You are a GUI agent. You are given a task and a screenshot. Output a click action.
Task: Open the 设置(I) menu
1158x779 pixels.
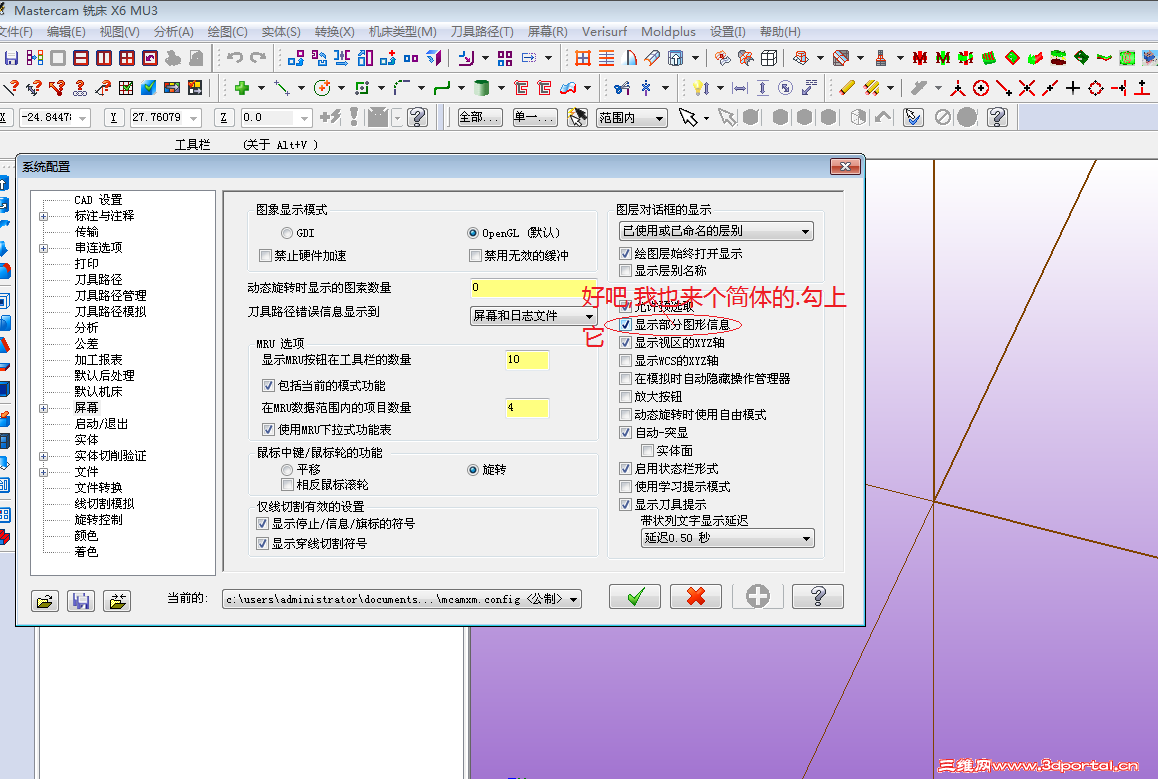727,32
